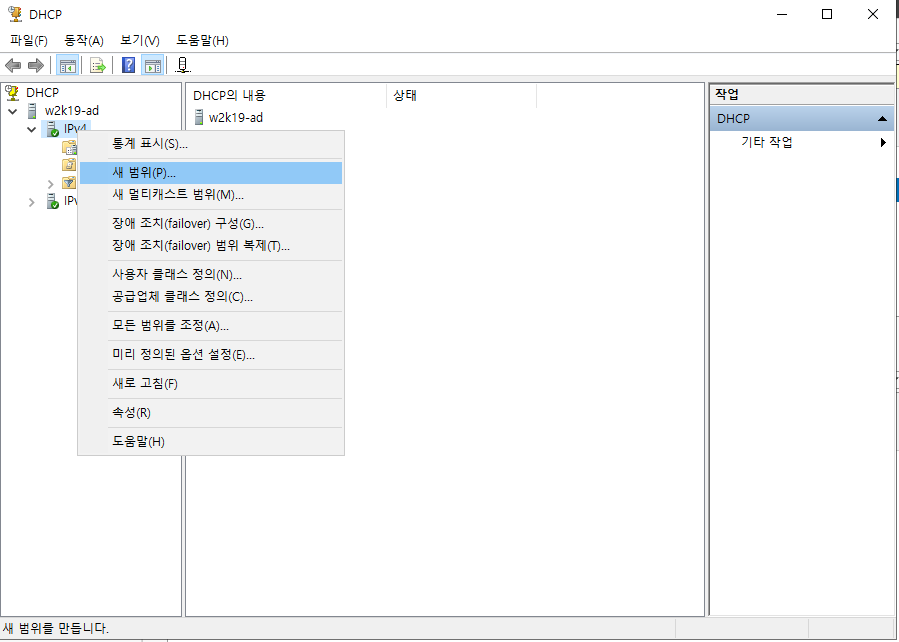This screenshot has width=899, height=642.
Task: Select w2k19-ad row in contents list
Action: point(236,118)
